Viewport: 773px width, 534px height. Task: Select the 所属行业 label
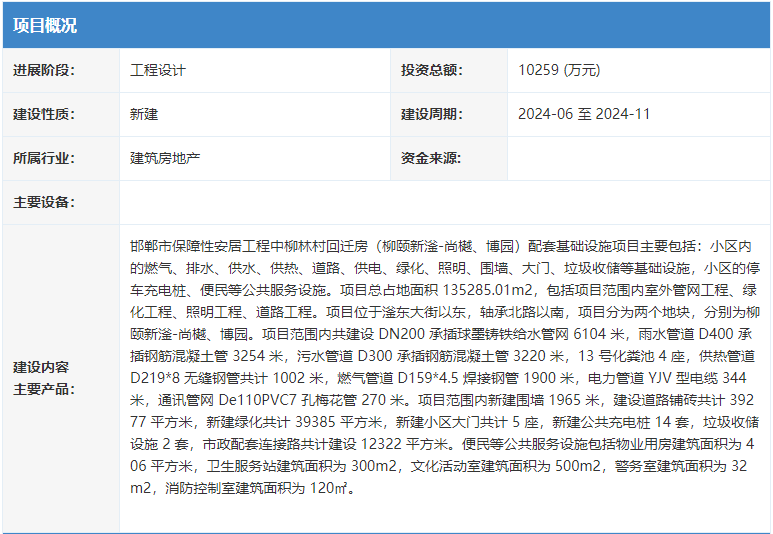(44, 158)
